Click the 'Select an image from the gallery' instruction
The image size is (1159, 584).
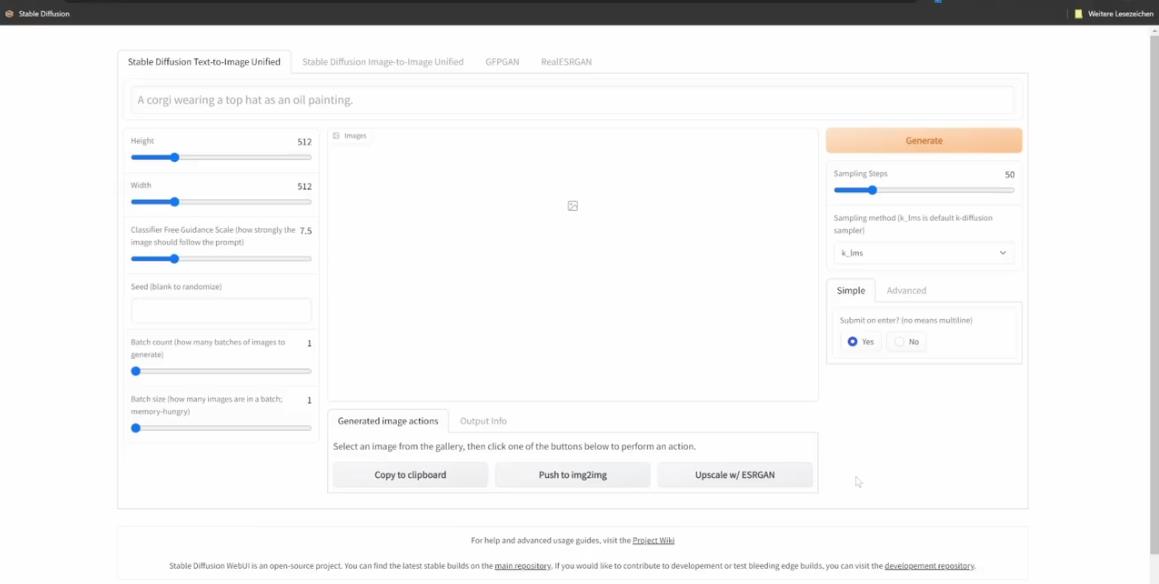(514, 447)
